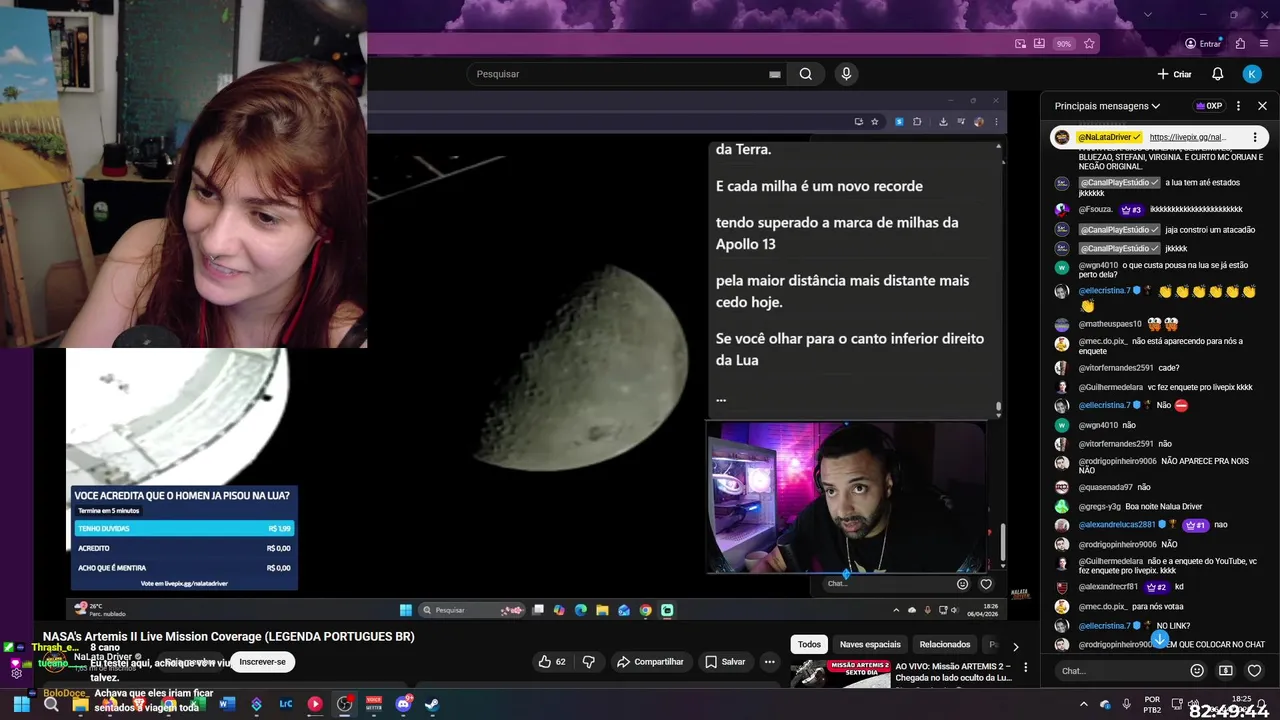Like the video with thumbs up
The image size is (1280, 720).
point(552,661)
